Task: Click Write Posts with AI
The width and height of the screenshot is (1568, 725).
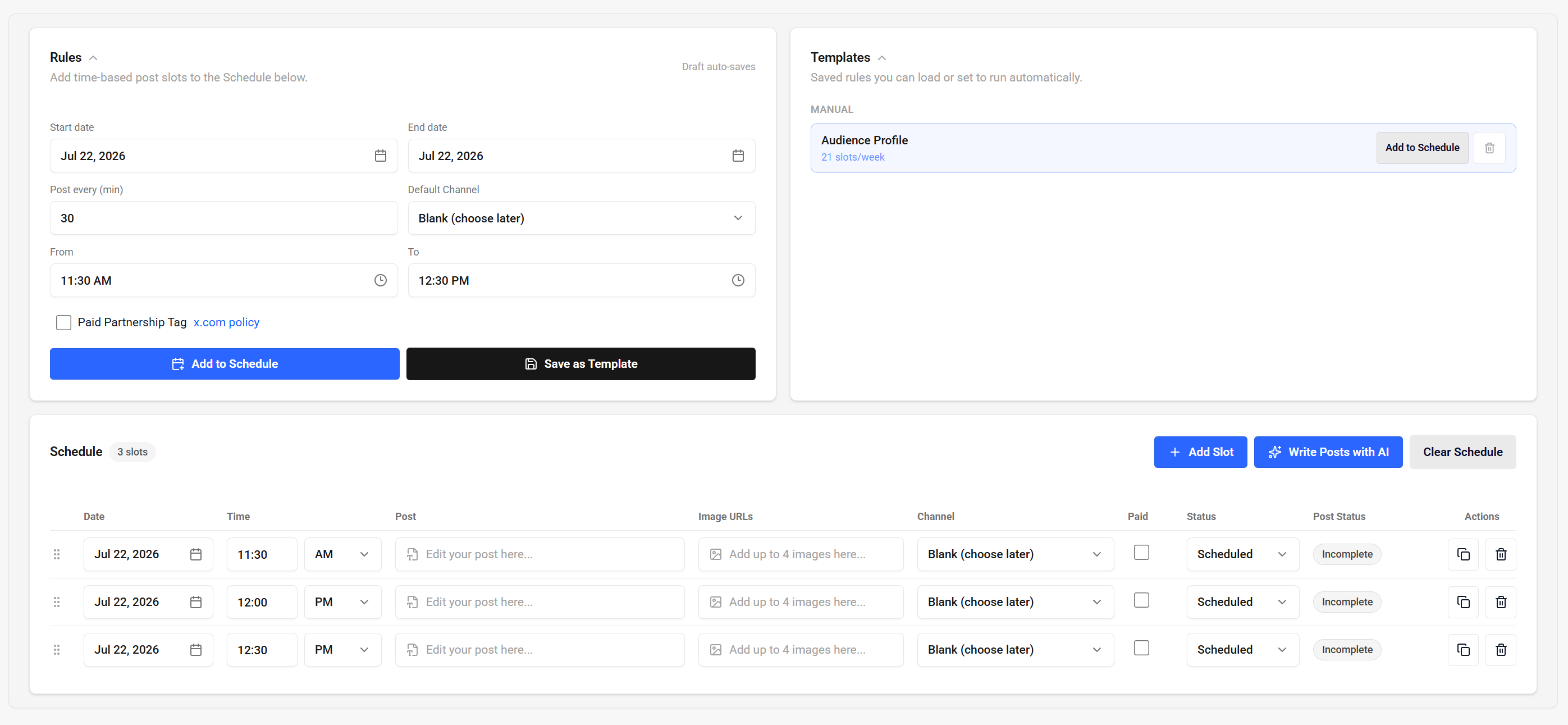Action: pos(1328,452)
